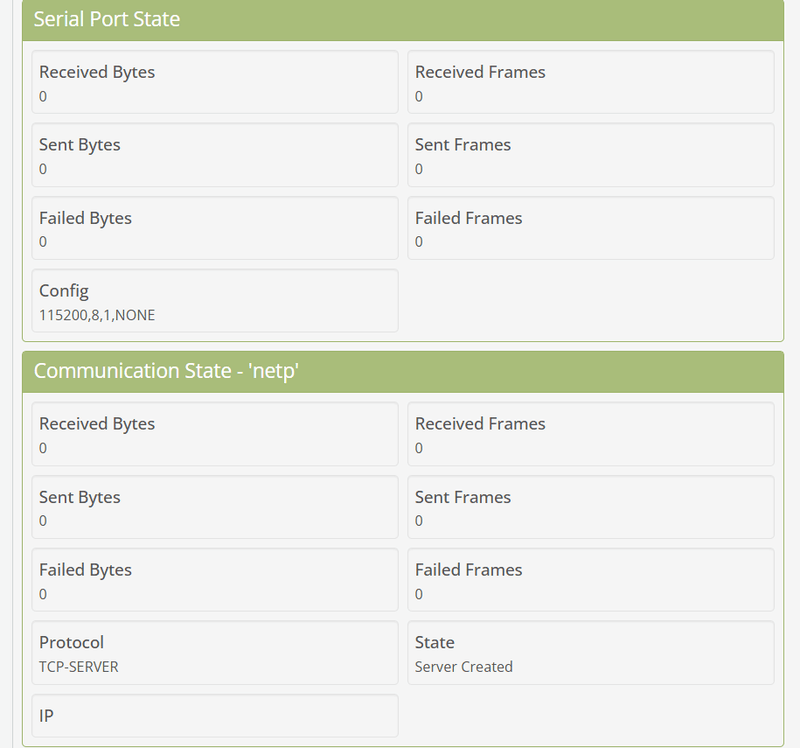Click the Communication State - 'netp' header
800x748 pixels.
(167, 371)
